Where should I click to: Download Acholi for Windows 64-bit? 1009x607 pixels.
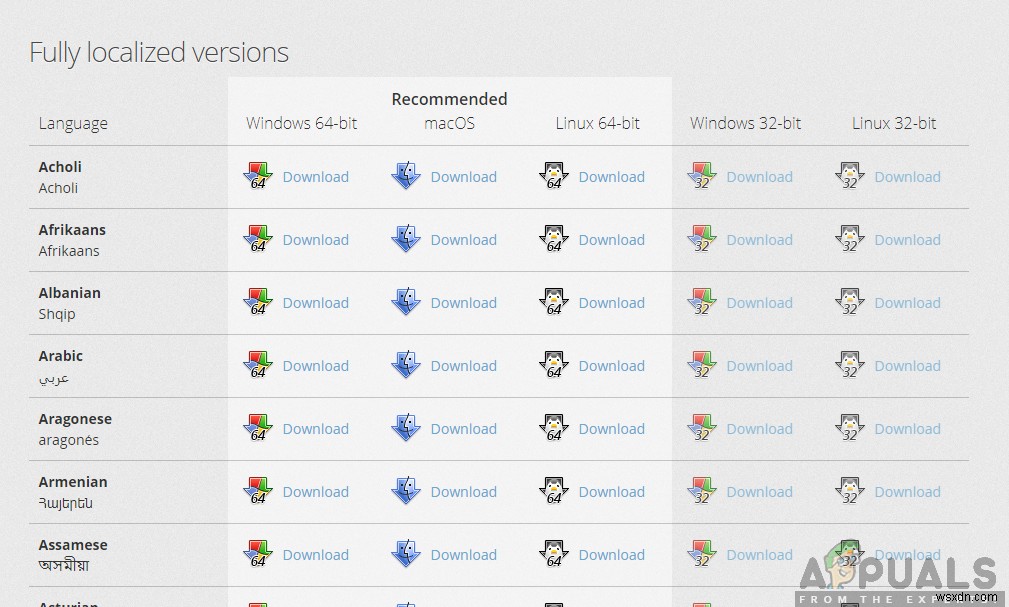315,176
